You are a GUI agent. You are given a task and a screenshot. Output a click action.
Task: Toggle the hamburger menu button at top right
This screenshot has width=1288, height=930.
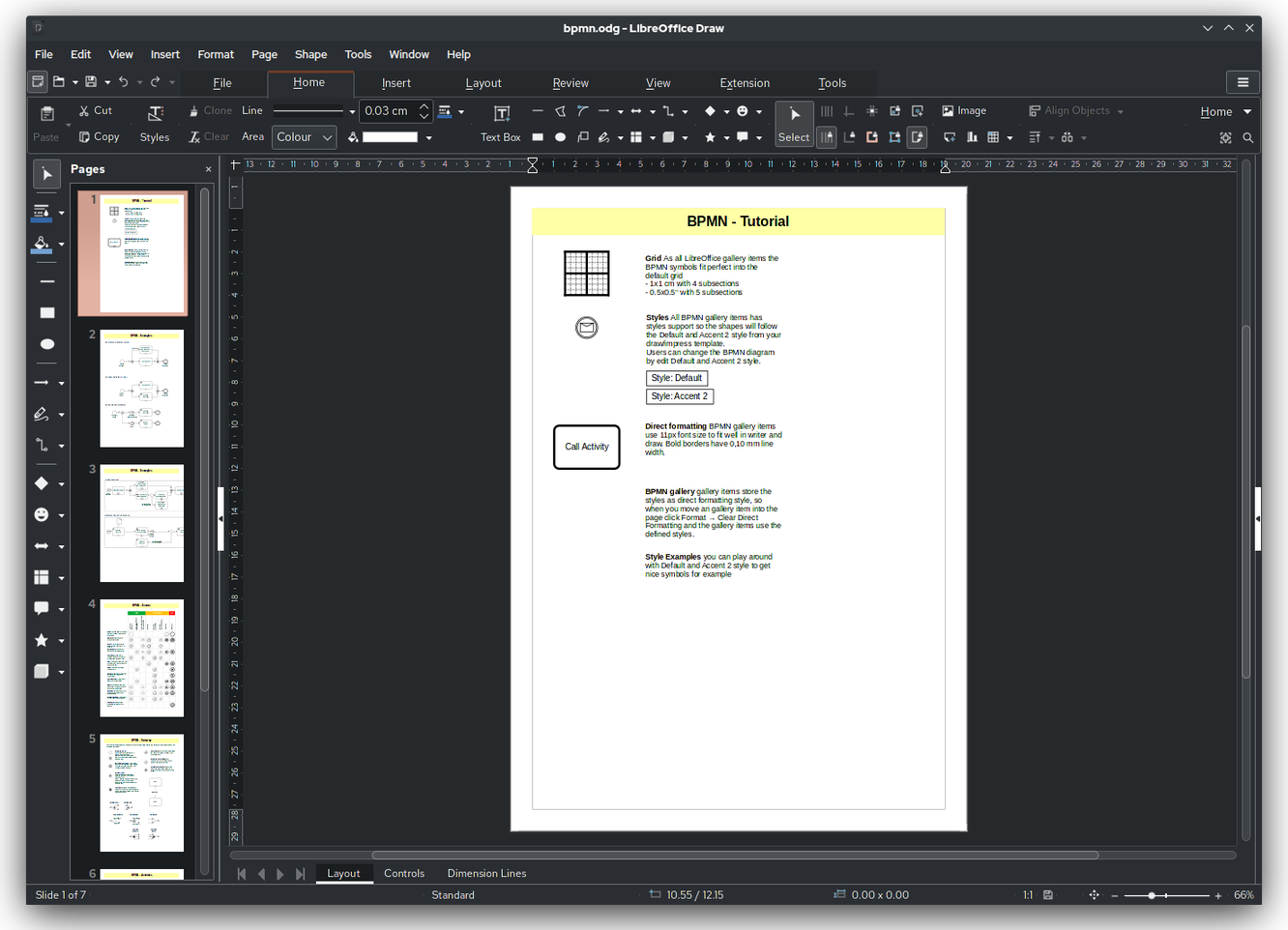[x=1243, y=82]
